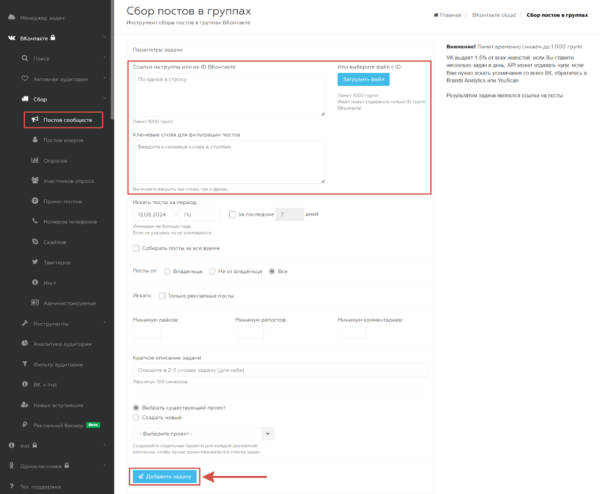Select the 'Не от владельца' radio button
The height and width of the screenshot is (494, 600).
[212, 271]
